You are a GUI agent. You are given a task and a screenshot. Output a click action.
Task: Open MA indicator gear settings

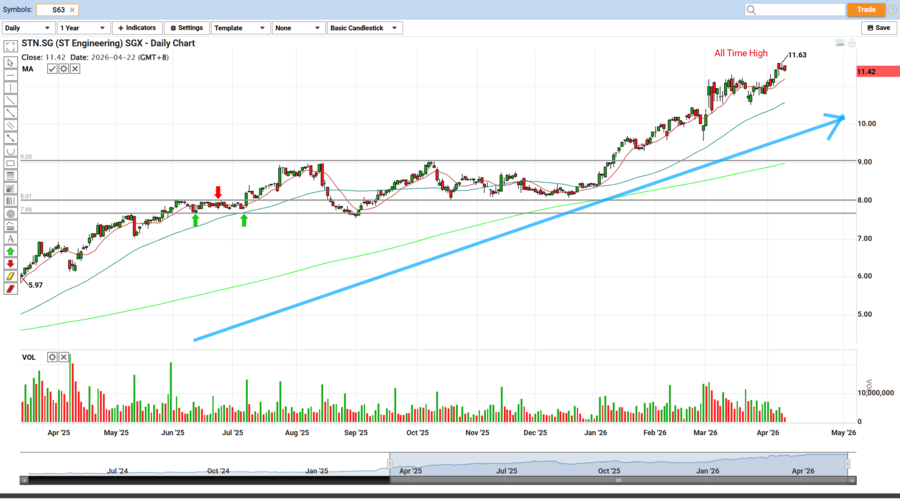[63, 68]
